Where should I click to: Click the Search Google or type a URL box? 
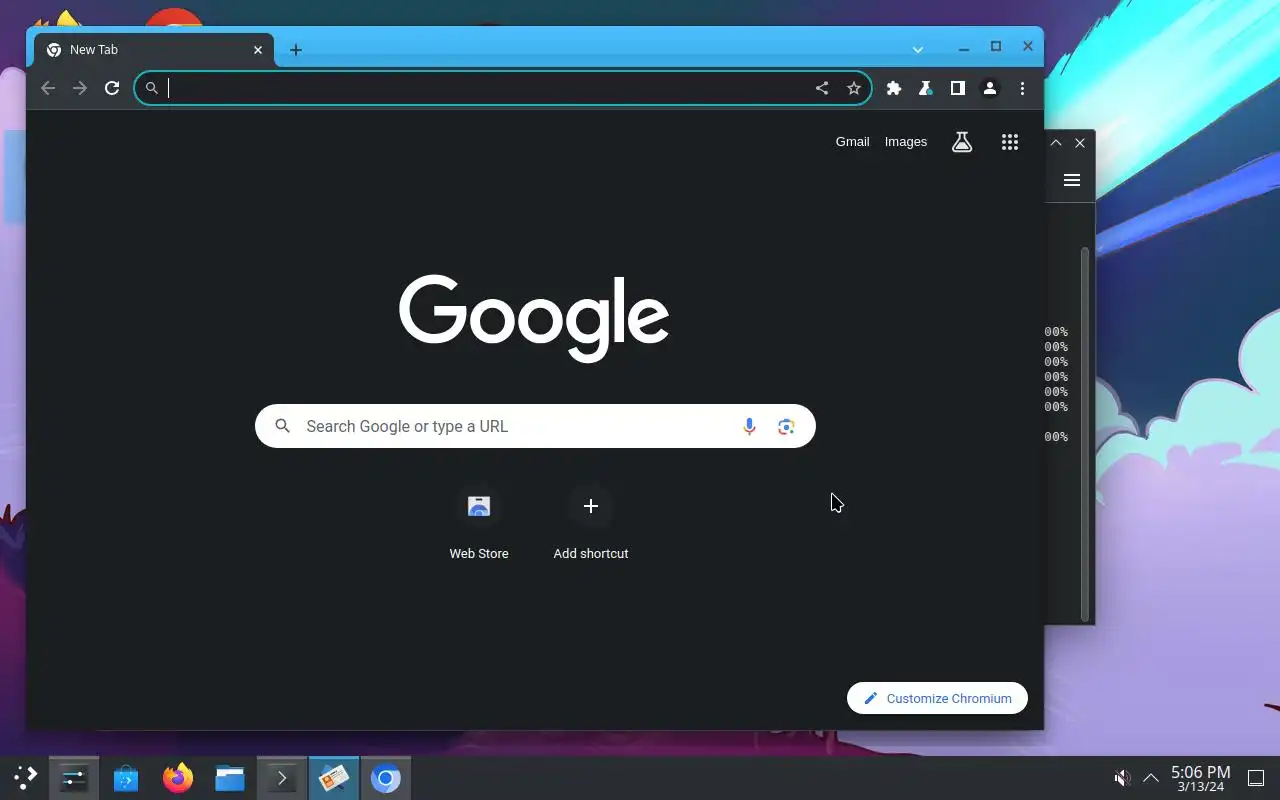click(x=535, y=426)
